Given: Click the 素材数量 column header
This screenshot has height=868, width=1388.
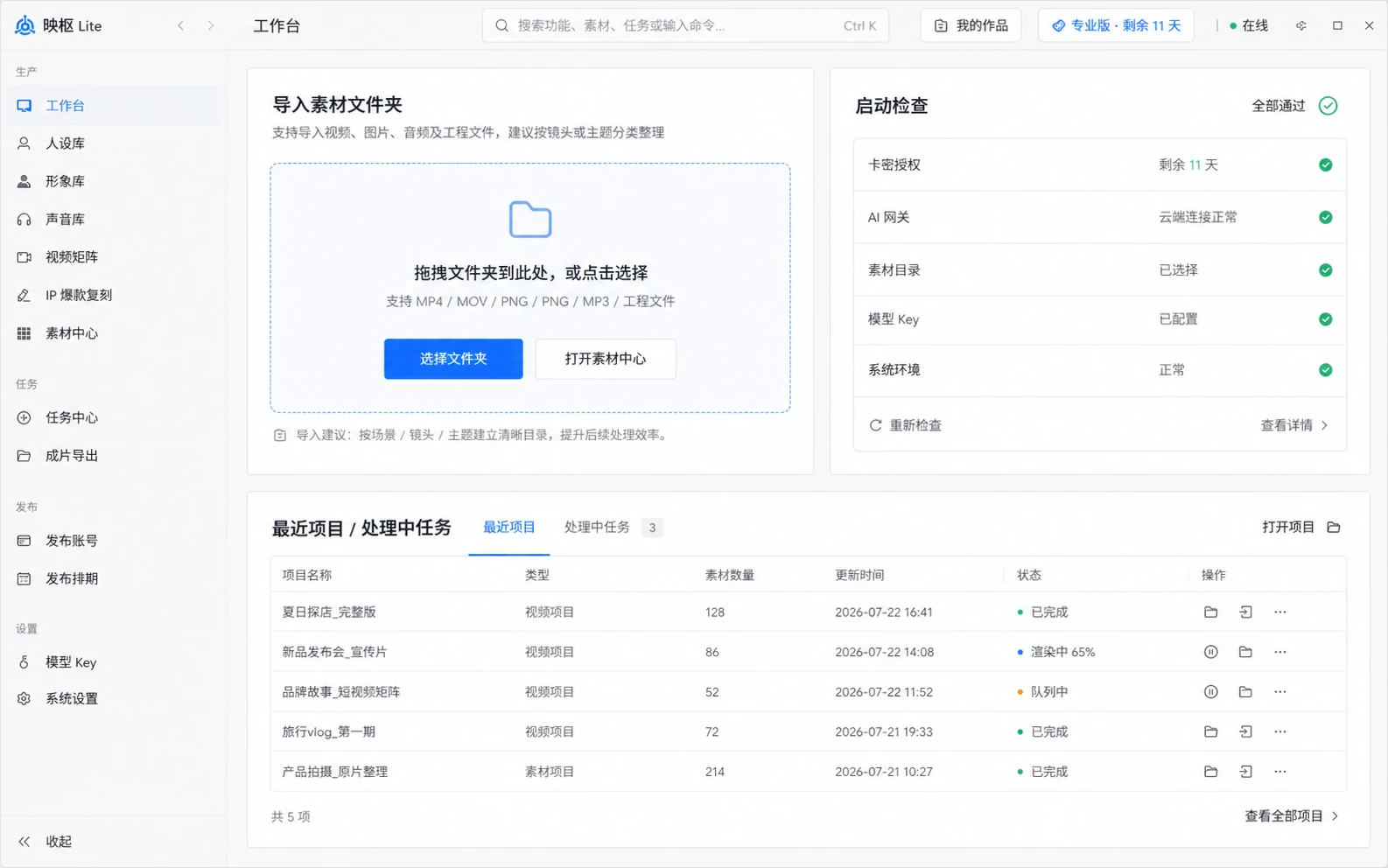Looking at the screenshot, I should tap(730, 575).
